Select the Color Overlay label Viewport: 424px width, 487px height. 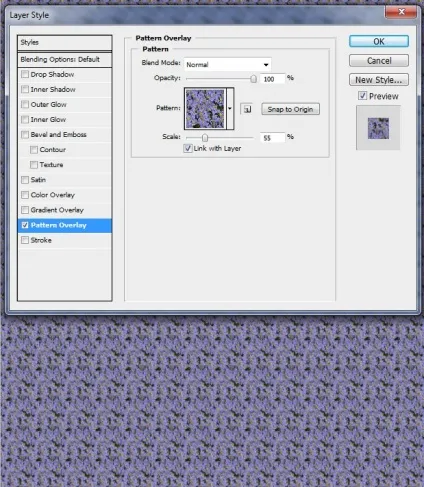(x=53, y=195)
